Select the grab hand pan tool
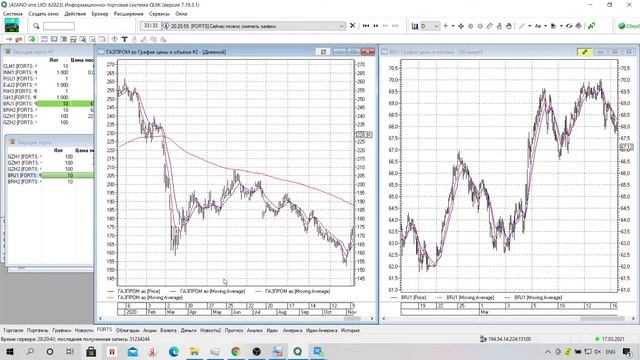The height and width of the screenshot is (360, 640). click(x=509, y=26)
